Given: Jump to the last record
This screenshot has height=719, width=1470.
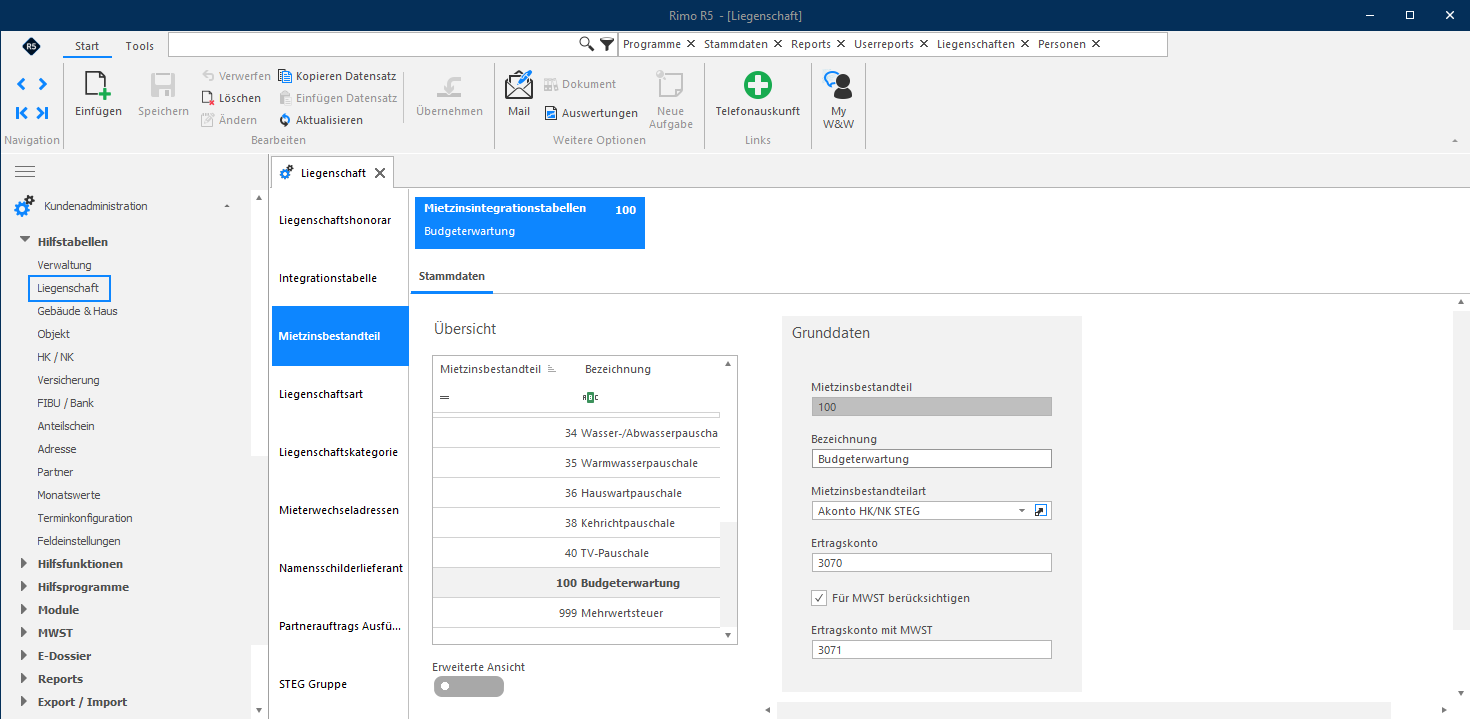Looking at the screenshot, I should 42,113.
